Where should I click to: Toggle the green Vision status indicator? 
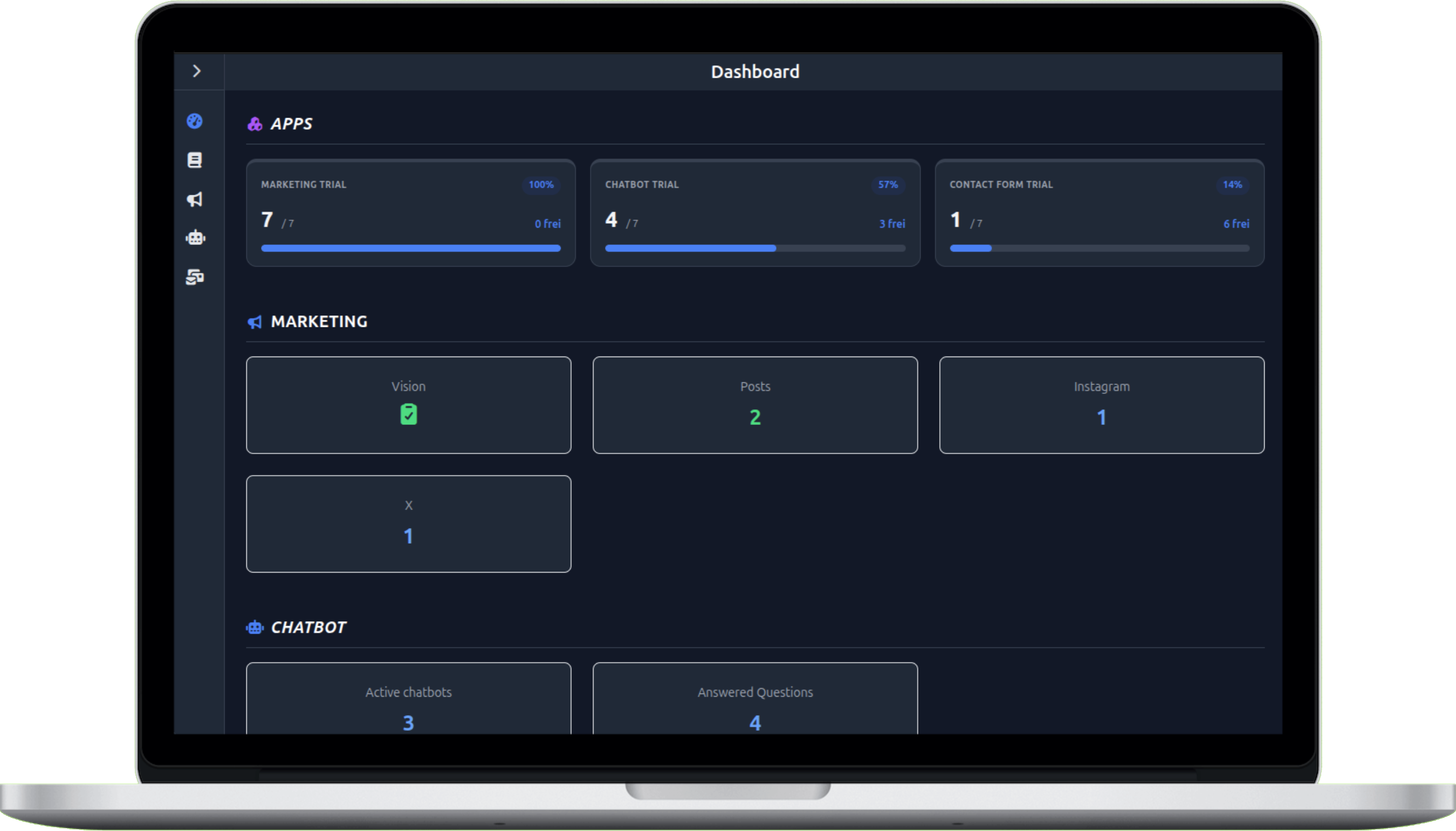tap(408, 414)
